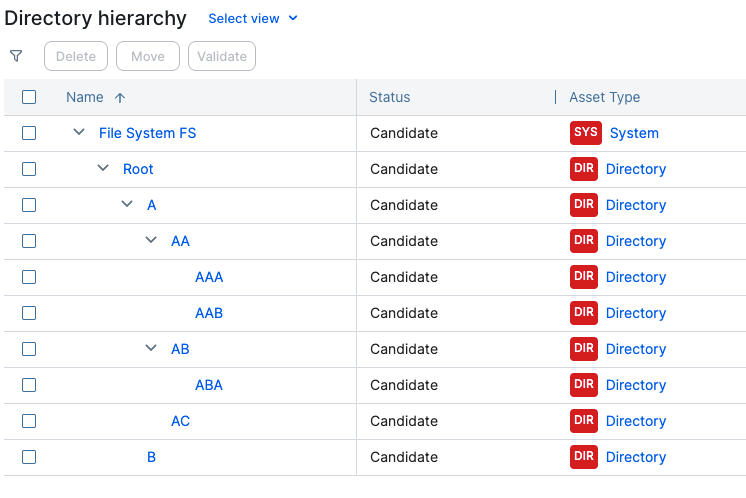
Task: Open directory AB link
Action: click(180, 349)
